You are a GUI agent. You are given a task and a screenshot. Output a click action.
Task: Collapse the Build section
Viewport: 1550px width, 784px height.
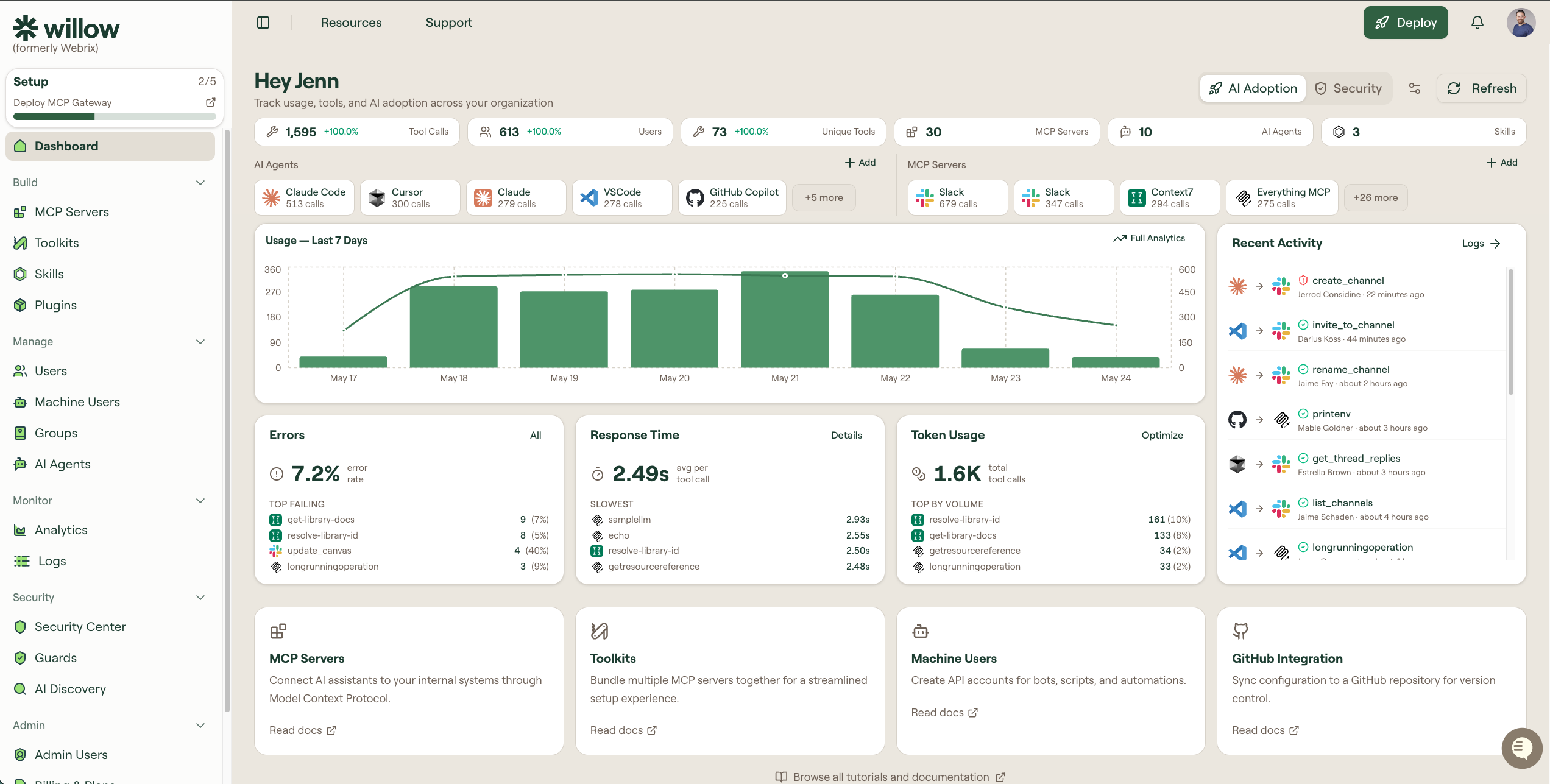tap(200, 183)
